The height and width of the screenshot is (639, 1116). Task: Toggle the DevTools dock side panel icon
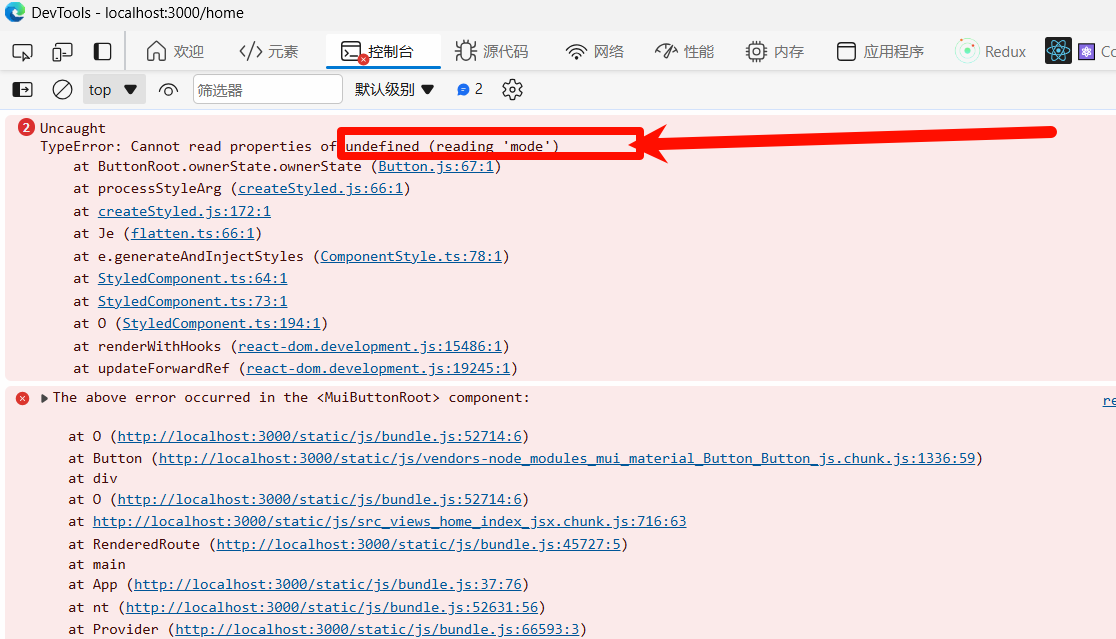[x=102, y=51]
